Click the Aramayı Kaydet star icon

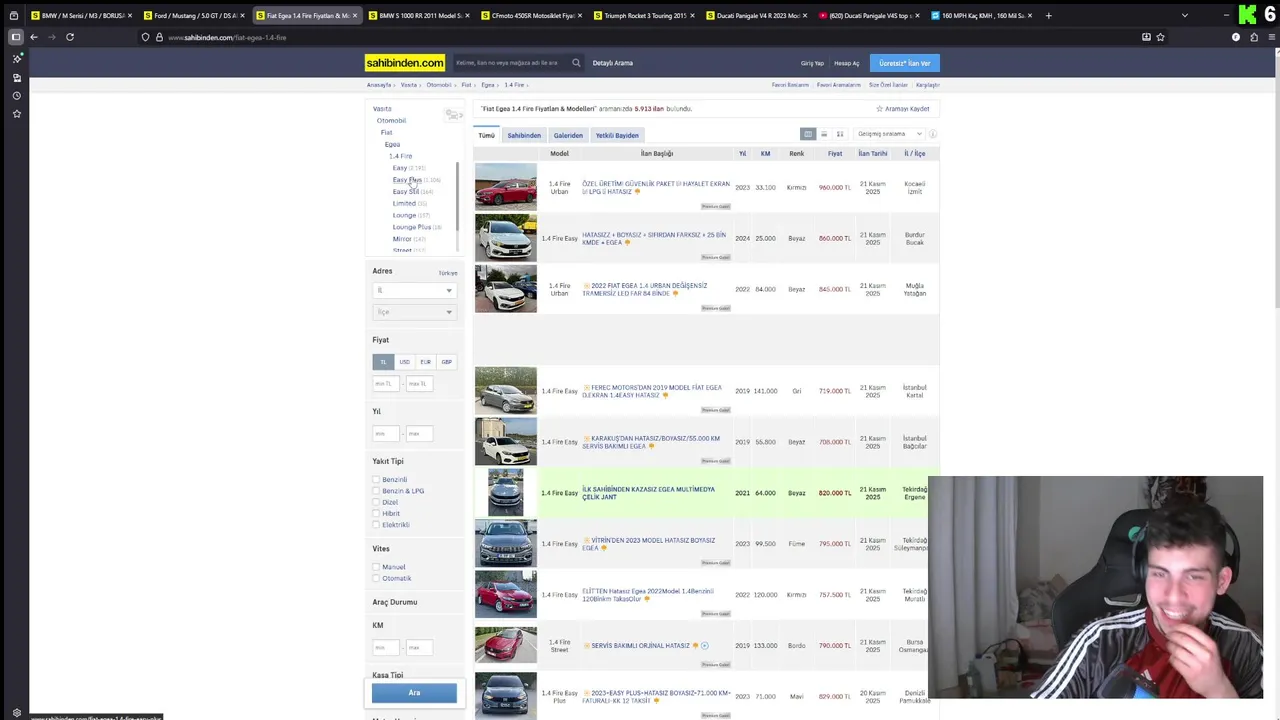(x=880, y=109)
